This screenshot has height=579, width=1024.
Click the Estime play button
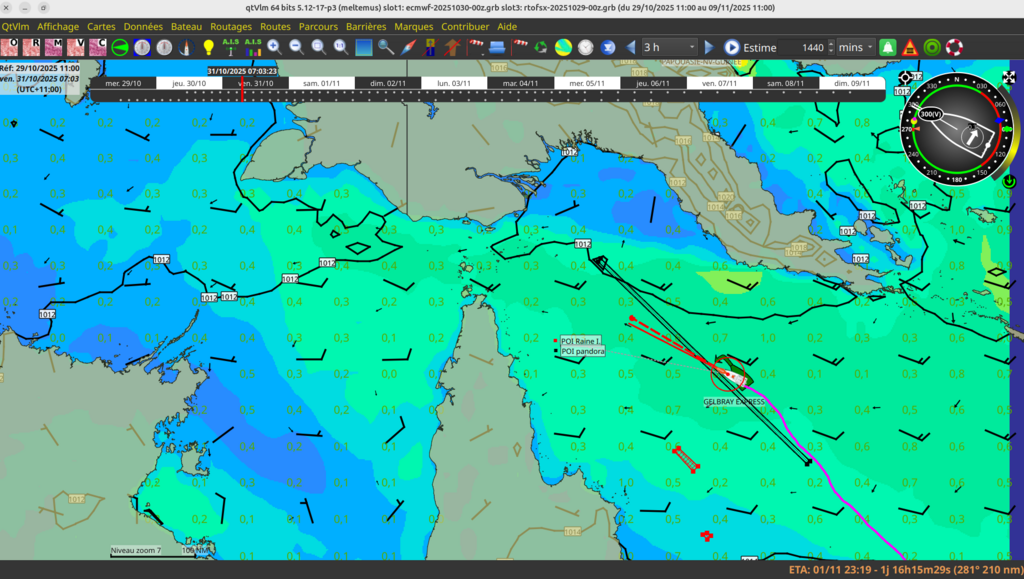[x=731, y=47]
